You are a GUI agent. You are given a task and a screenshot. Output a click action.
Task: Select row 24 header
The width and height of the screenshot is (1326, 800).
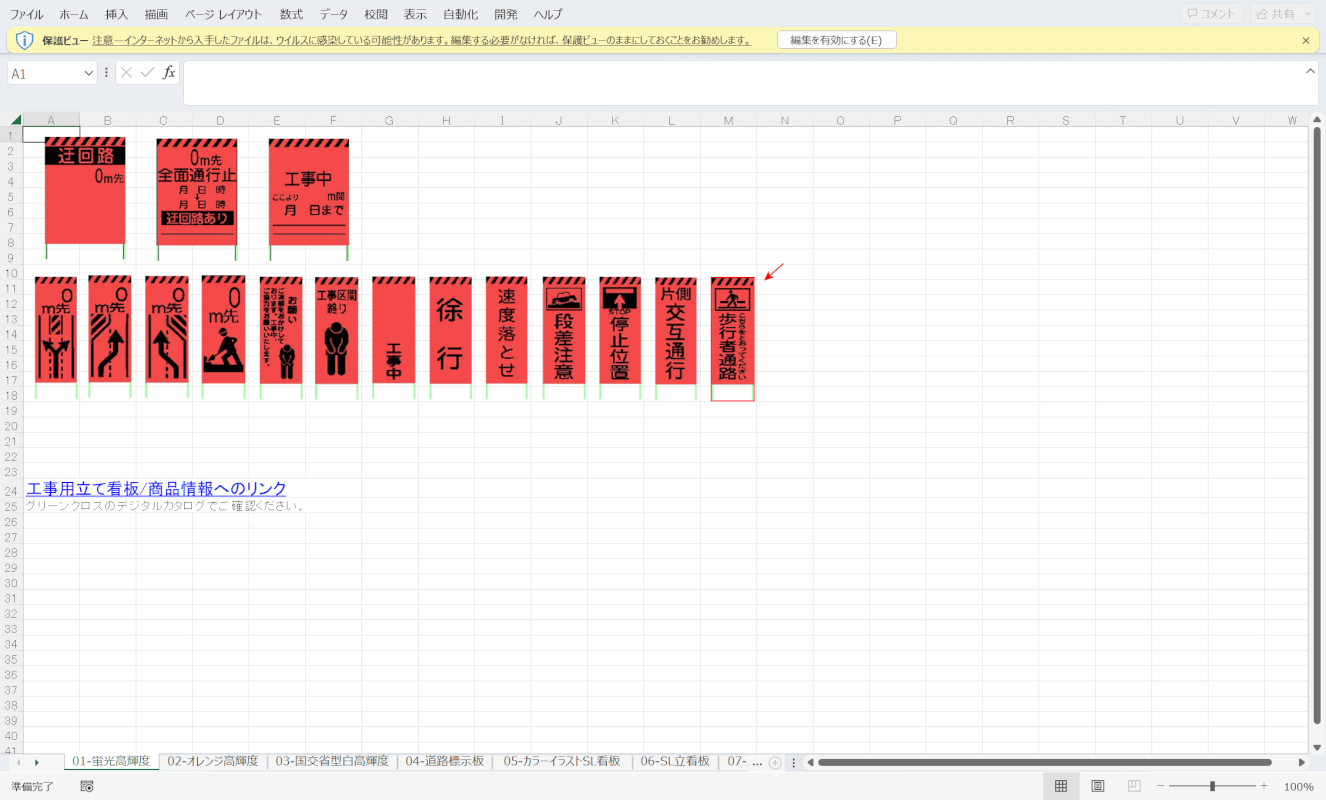click(x=11, y=490)
